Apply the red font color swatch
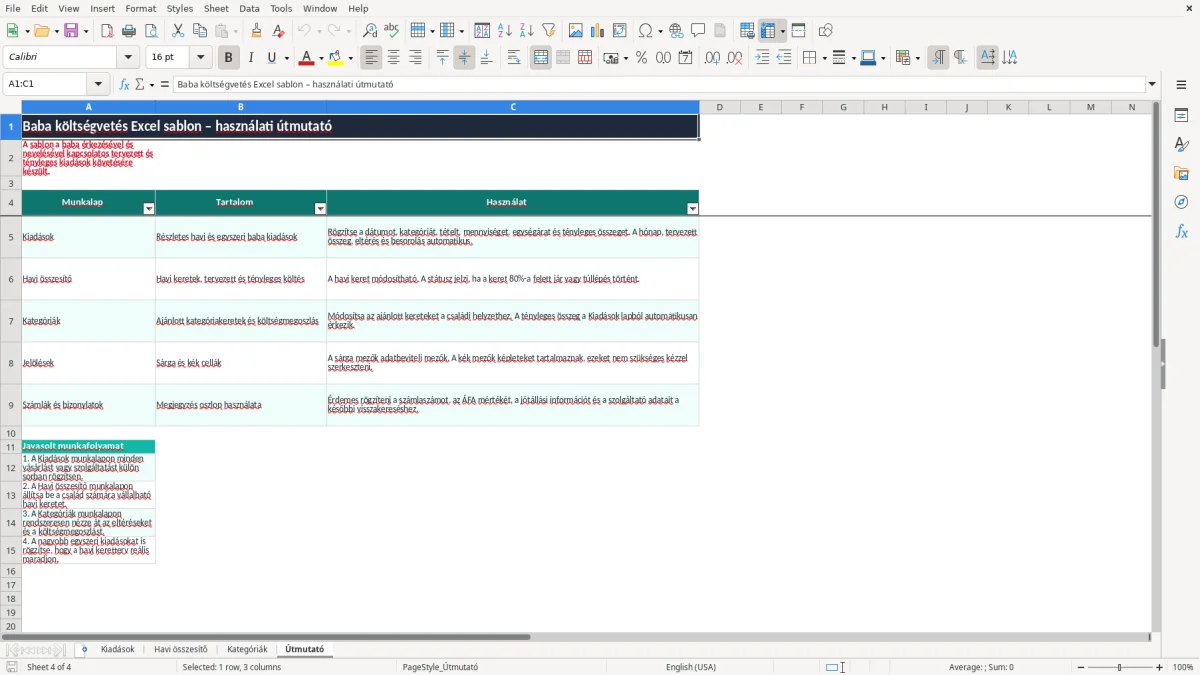 pos(306,58)
